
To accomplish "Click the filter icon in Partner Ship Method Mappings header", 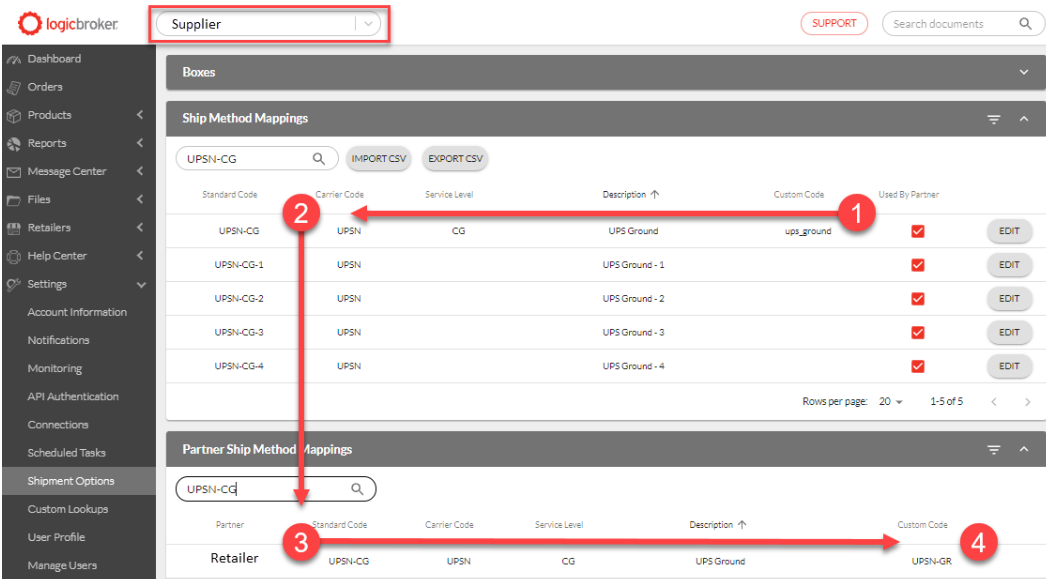I will click(x=993, y=450).
